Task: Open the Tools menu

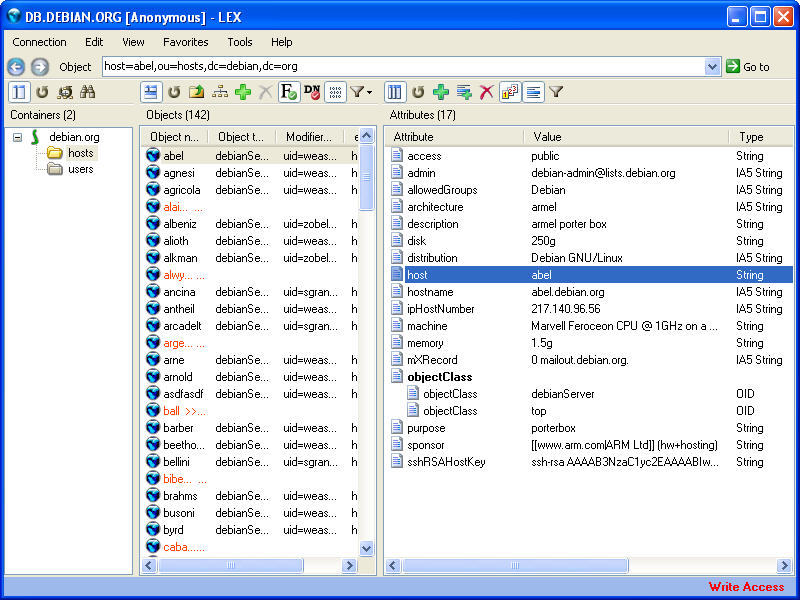Action: pyautogui.click(x=239, y=42)
